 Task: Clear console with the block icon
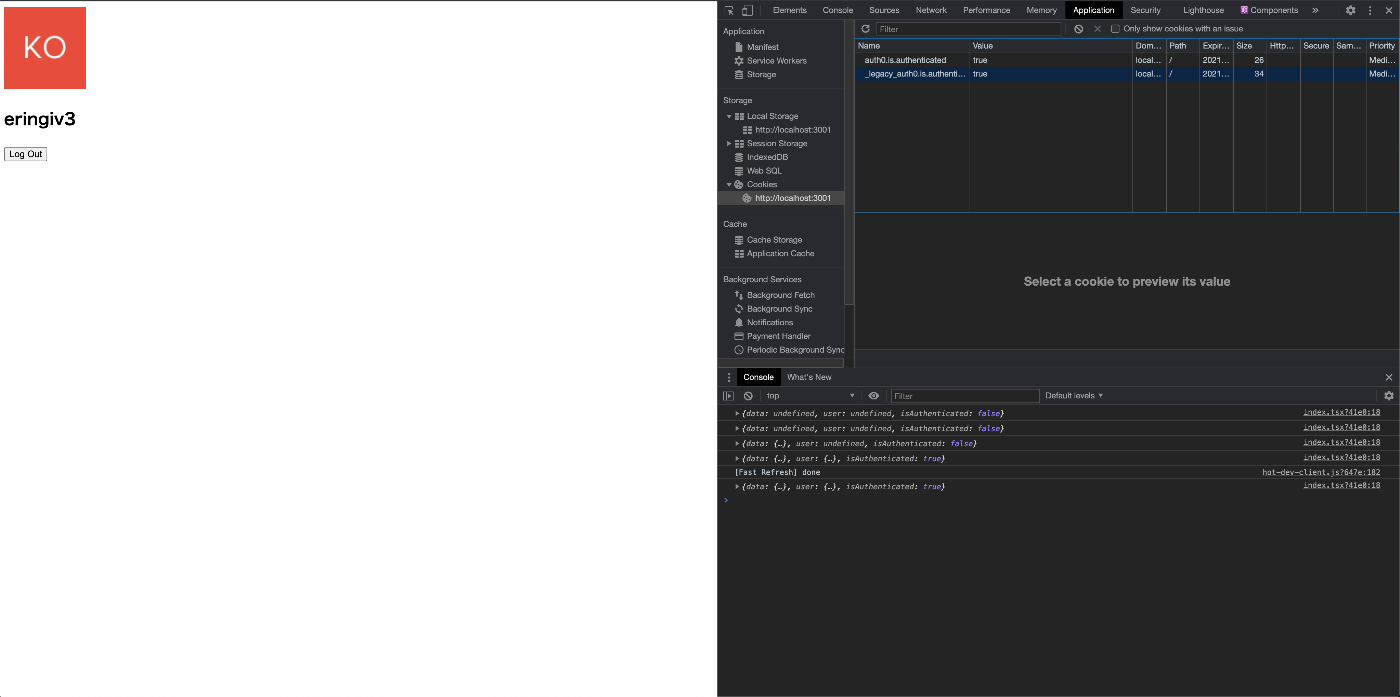(748, 396)
